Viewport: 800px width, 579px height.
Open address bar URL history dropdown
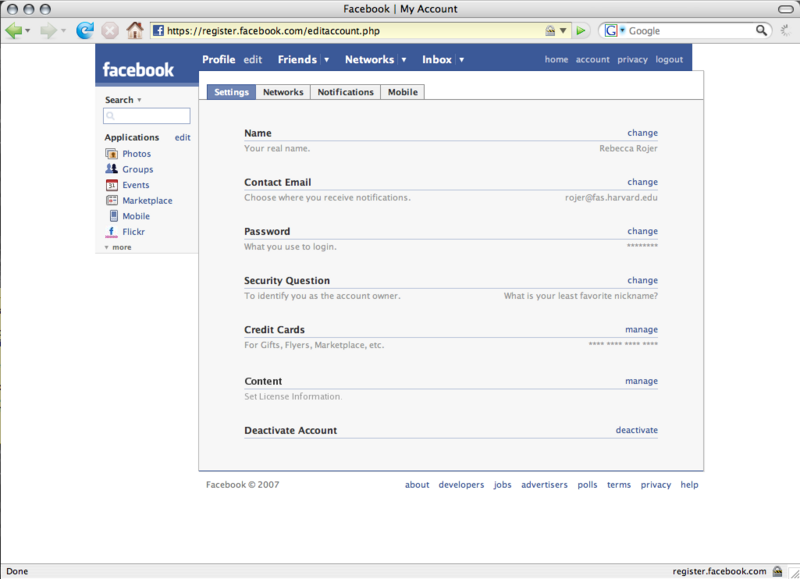(x=563, y=31)
